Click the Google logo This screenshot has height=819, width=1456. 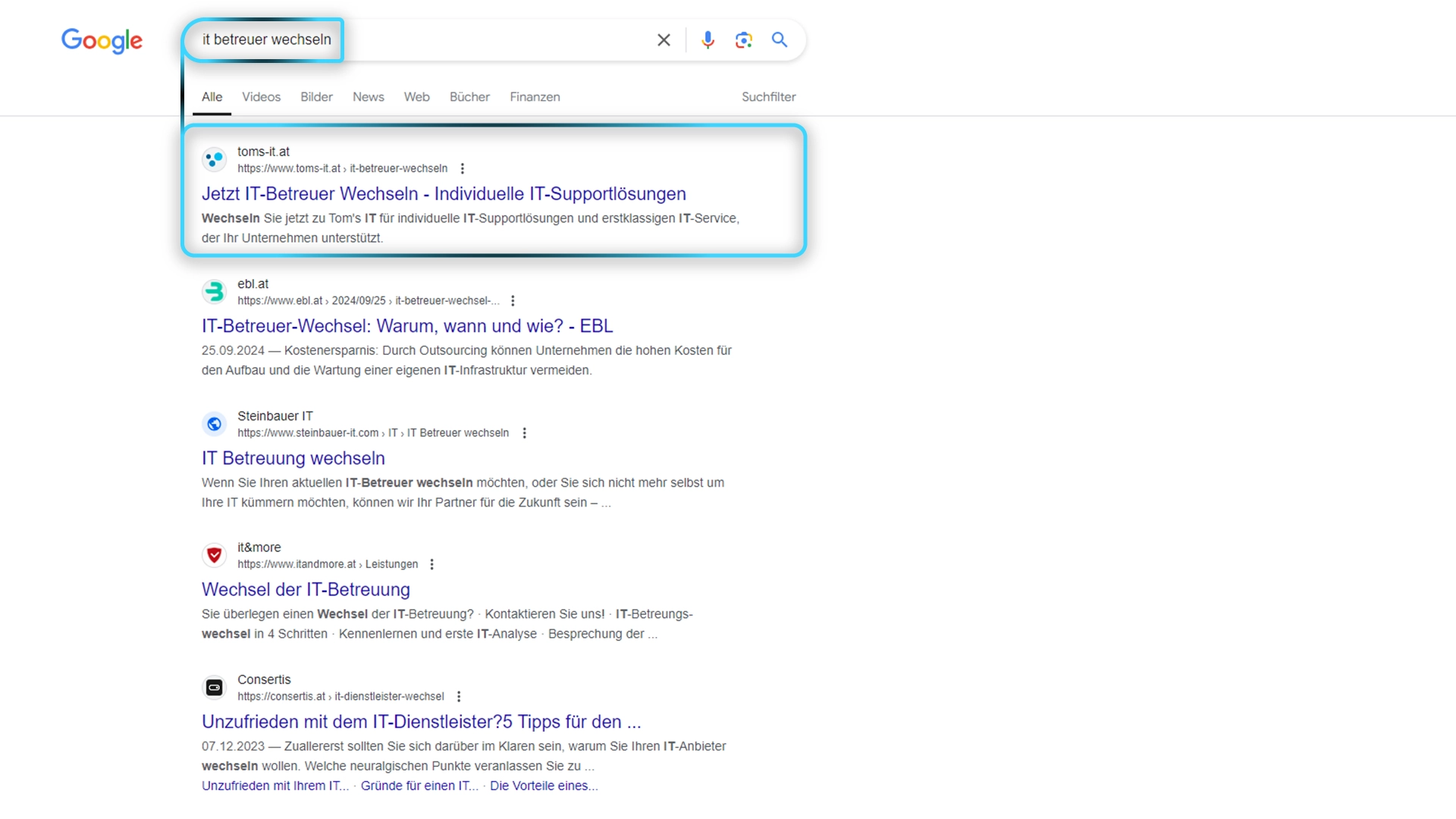tap(102, 40)
